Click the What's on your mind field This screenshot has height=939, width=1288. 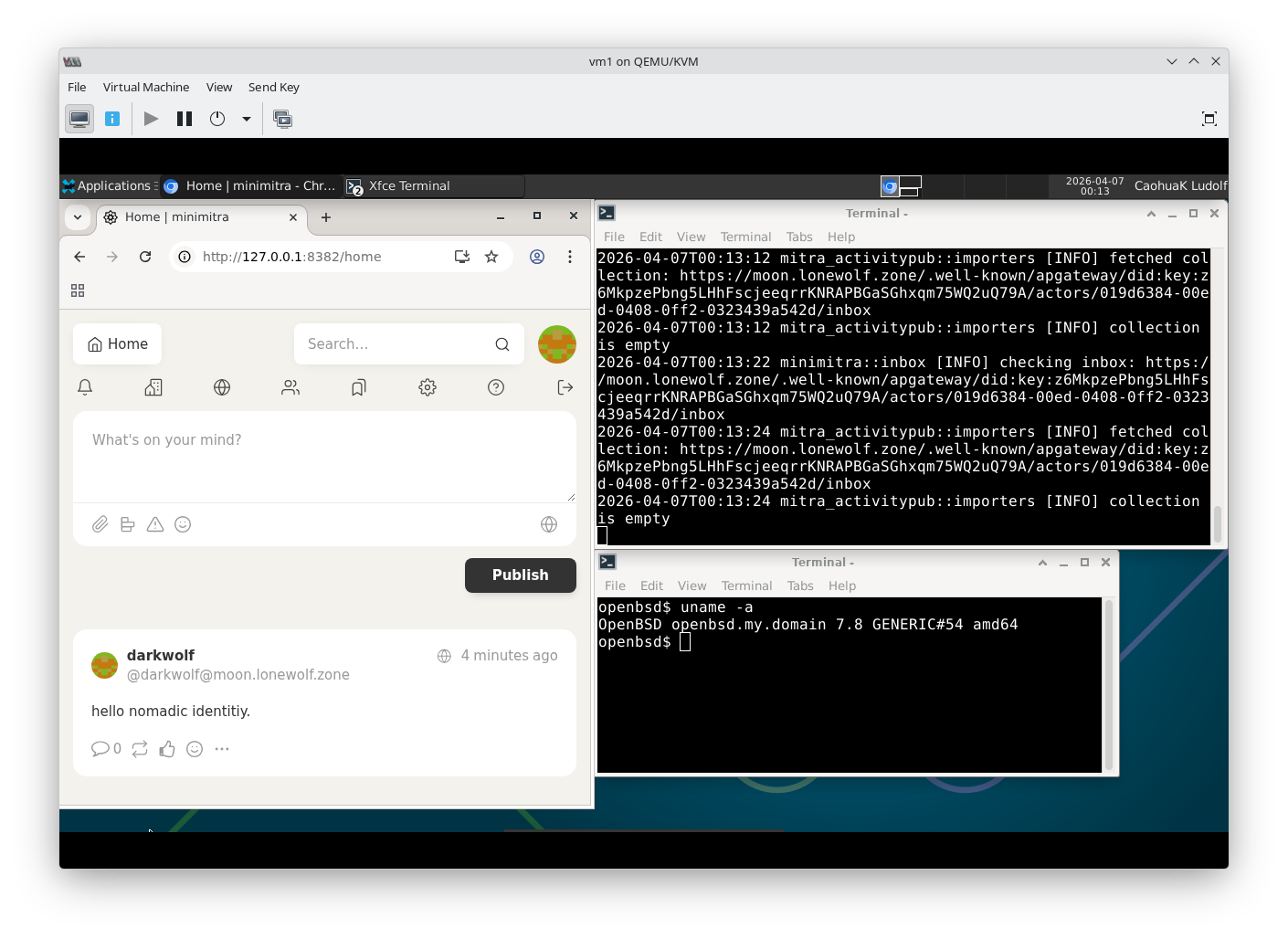[324, 457]
